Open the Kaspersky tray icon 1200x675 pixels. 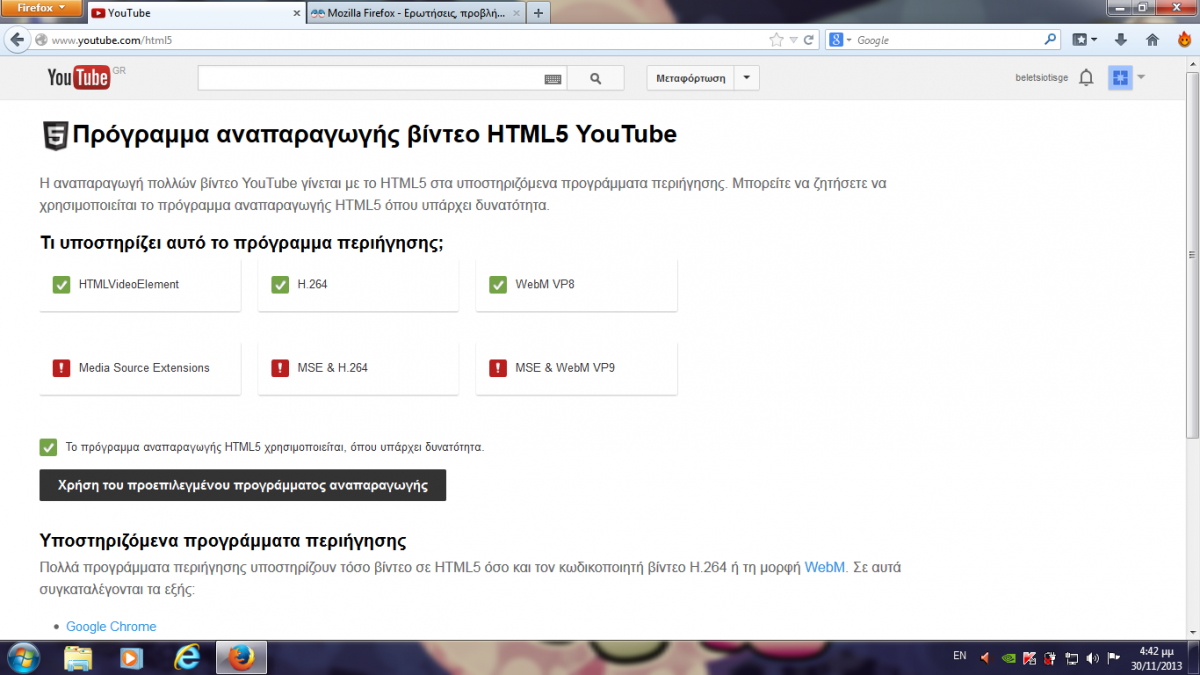(1028, 658)
